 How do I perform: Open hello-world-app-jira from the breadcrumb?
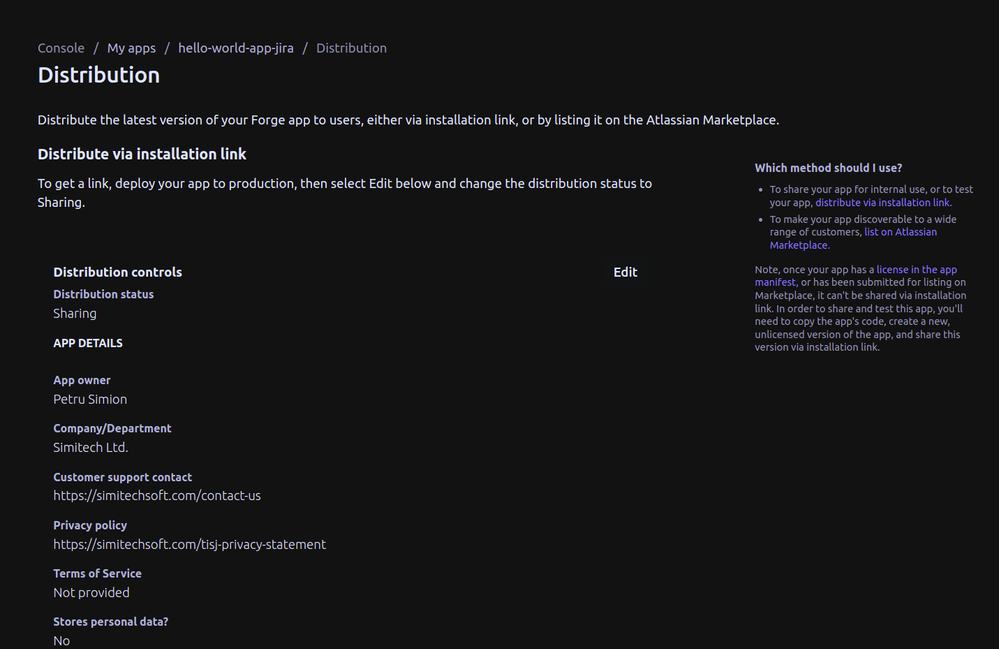coord(236,48)
